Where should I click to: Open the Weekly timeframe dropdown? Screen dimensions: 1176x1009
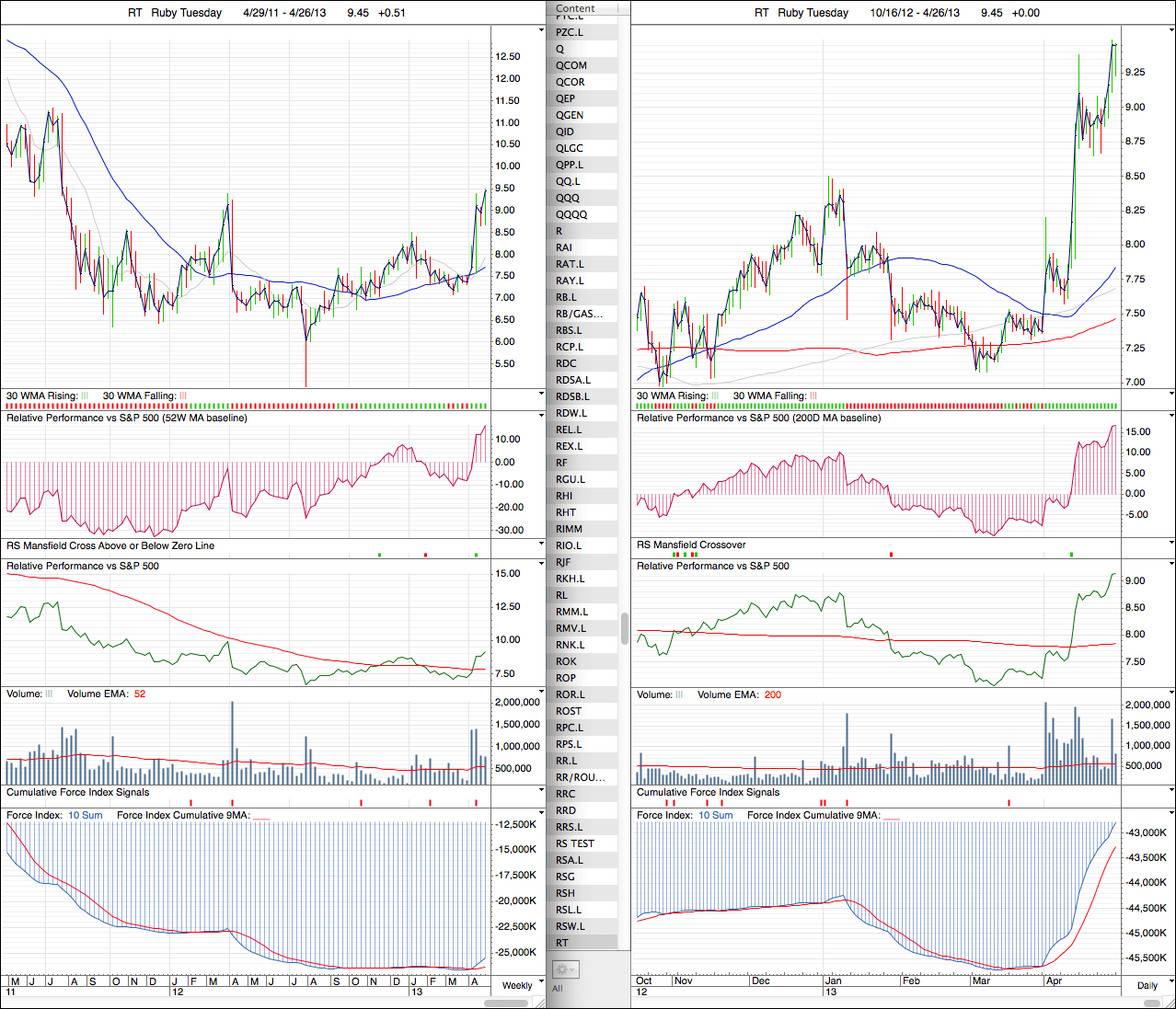pyautogui.click(x=517, y=985)
